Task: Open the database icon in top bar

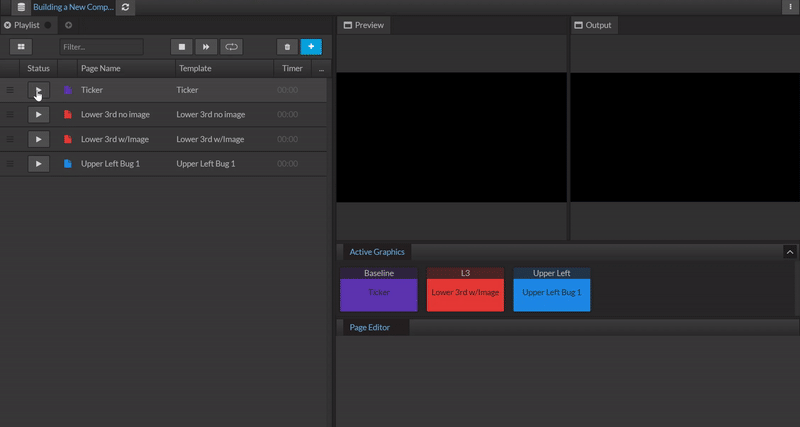Action: point(21,7)
